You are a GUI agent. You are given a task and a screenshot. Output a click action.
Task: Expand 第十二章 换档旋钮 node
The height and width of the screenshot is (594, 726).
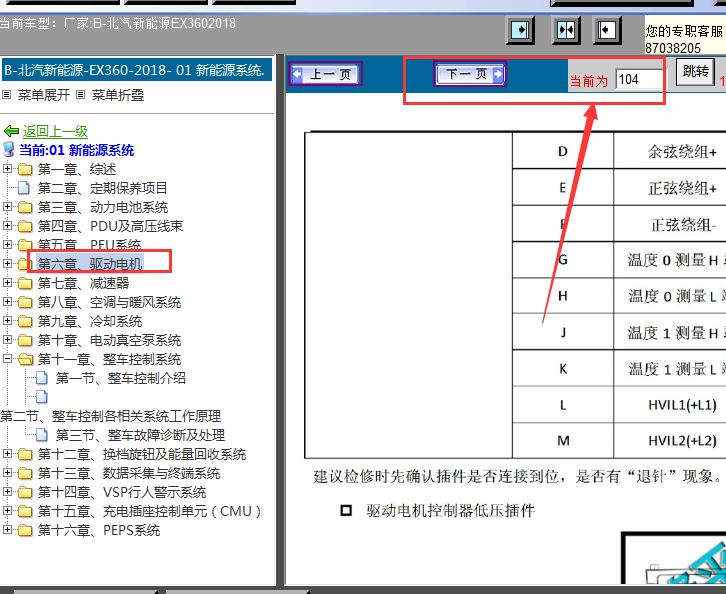point(7,454)
